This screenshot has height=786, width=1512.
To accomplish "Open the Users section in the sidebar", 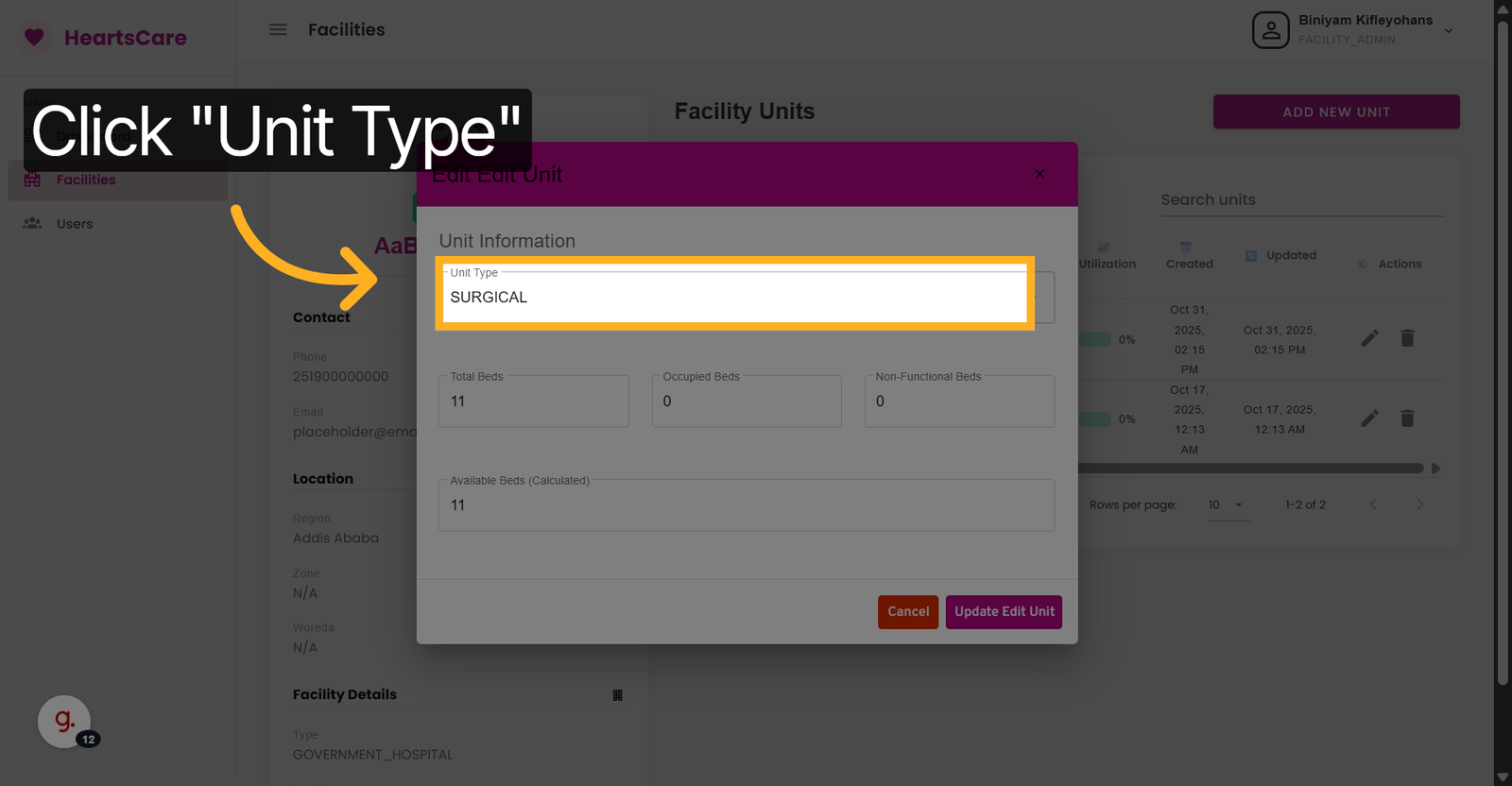I will (x=74, y=224).
